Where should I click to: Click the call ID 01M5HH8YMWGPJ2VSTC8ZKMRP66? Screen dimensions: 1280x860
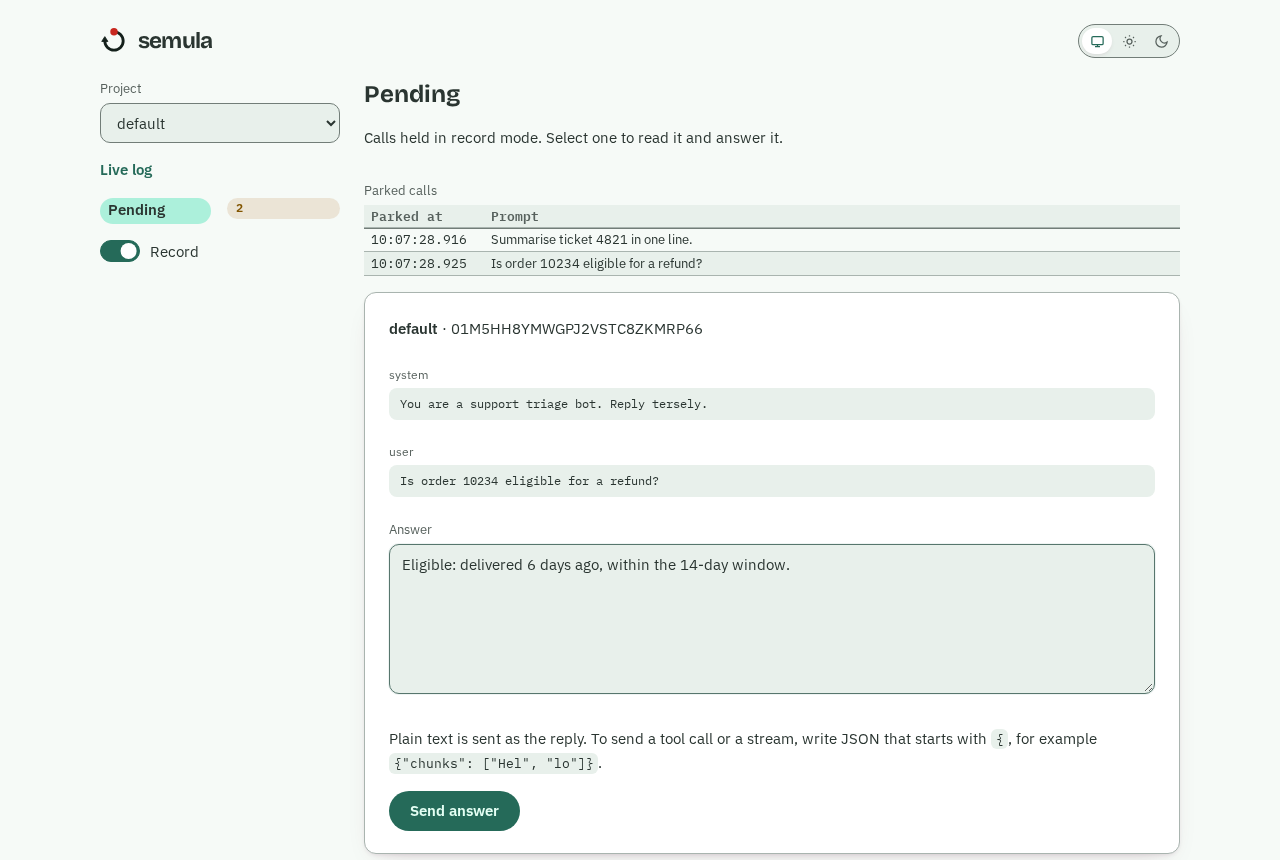tap(577, 329)
